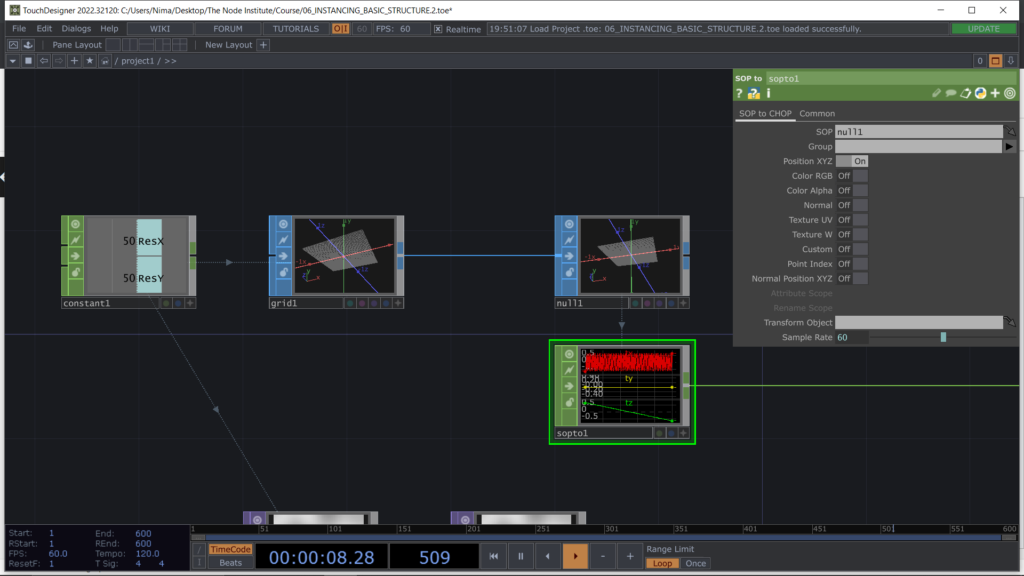Screen dimensions: 1024x576
Task: Toggle Position XYZ switch
Action: coord(852,161)
